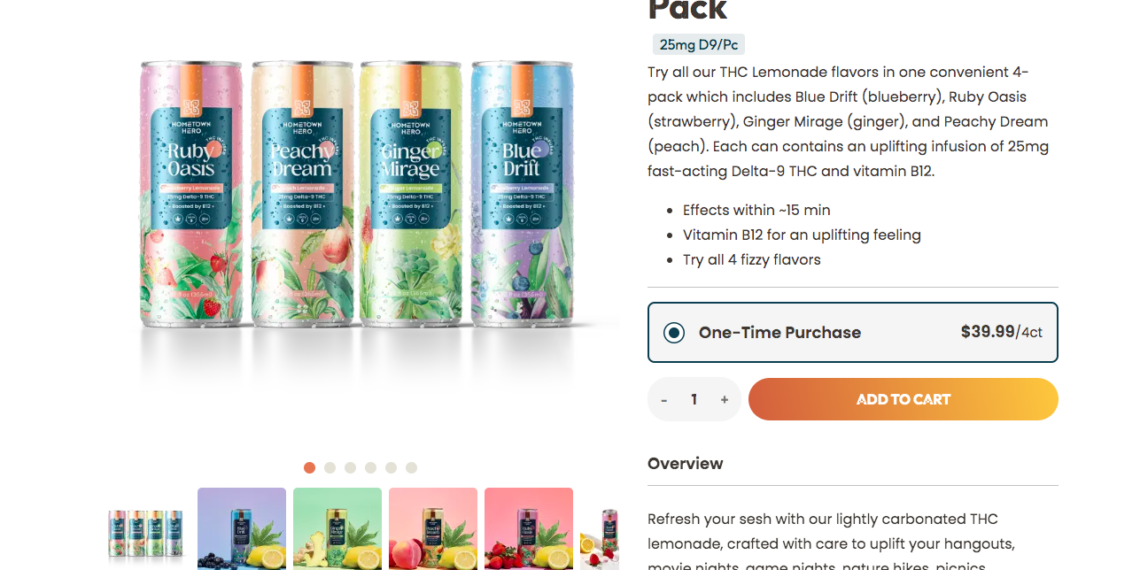1140x570 pixels.
Task: Open the peach background can thumbnail
Action: [433, 529]
